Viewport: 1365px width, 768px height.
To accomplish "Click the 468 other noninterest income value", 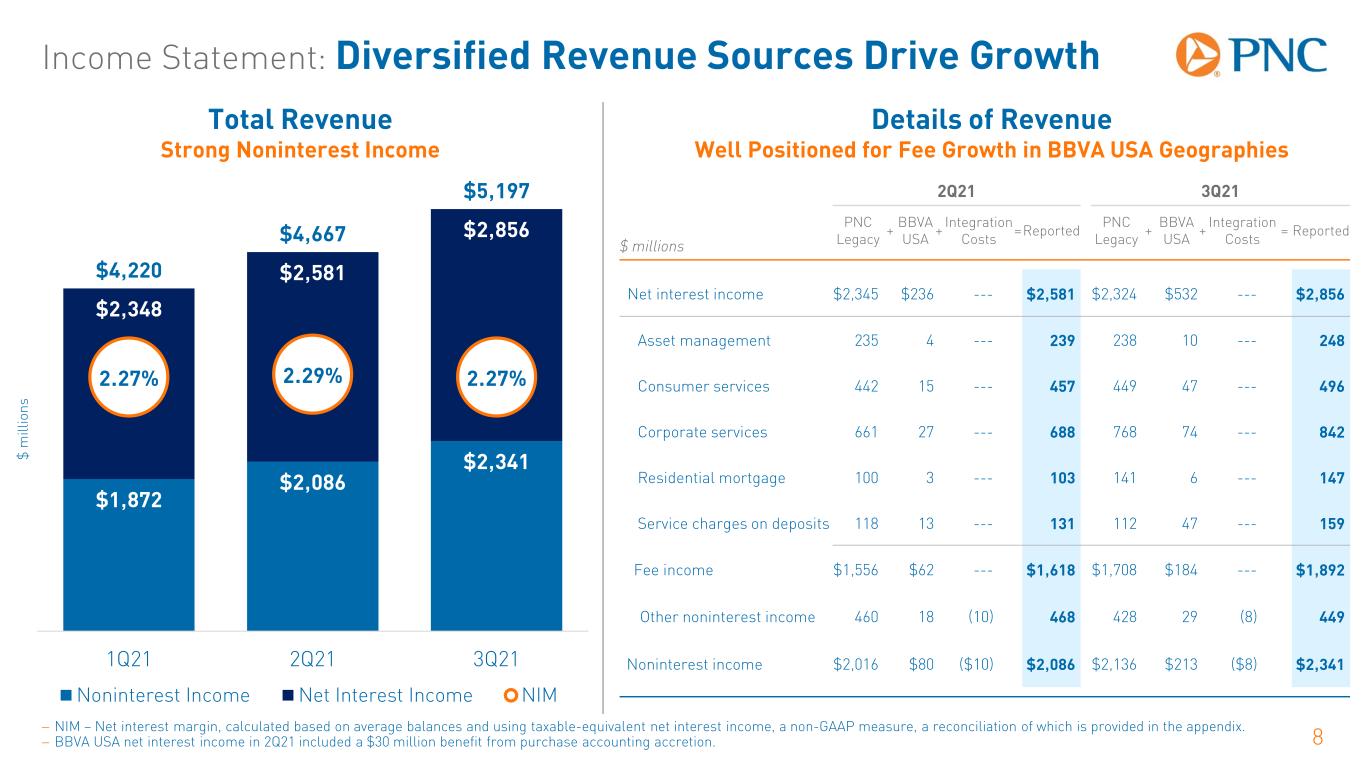I will click(1063, 618).
